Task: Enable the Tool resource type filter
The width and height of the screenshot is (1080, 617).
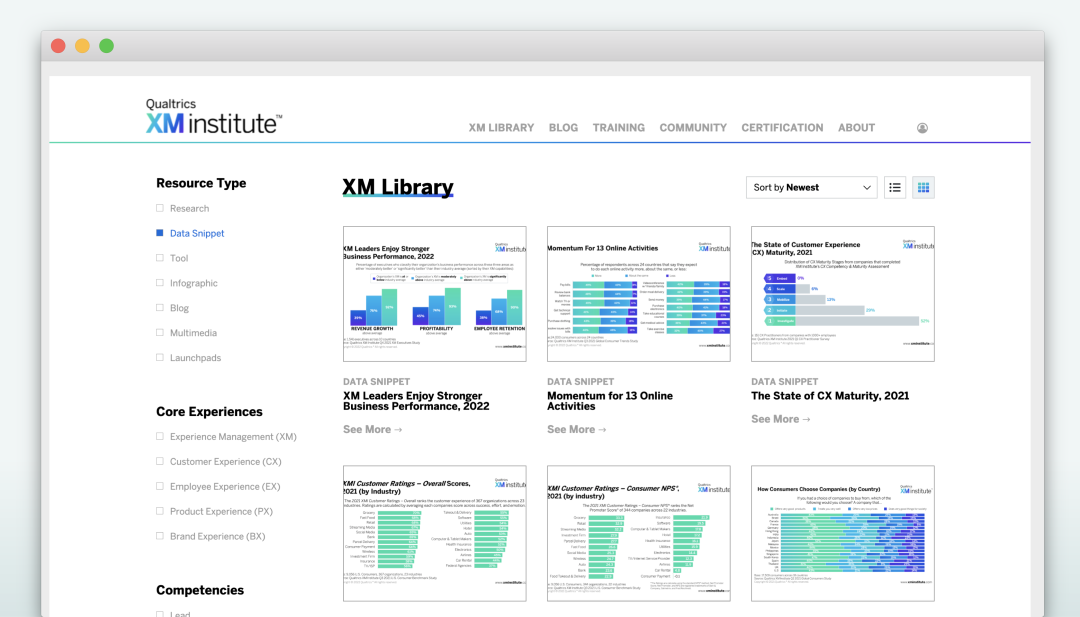Action: click(160, 258)
